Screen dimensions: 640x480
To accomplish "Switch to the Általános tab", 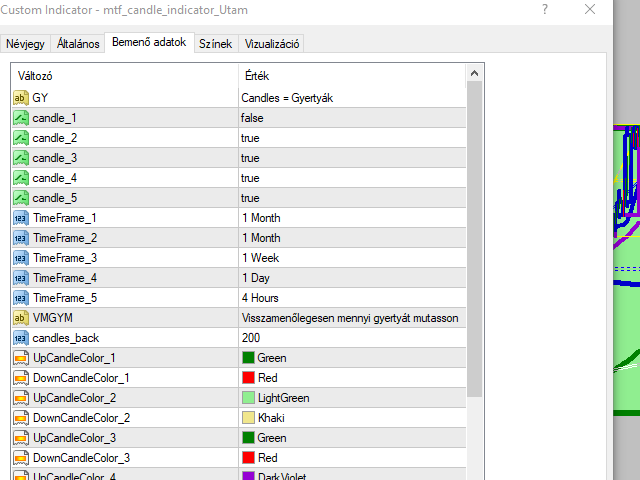I will [78, 44].
